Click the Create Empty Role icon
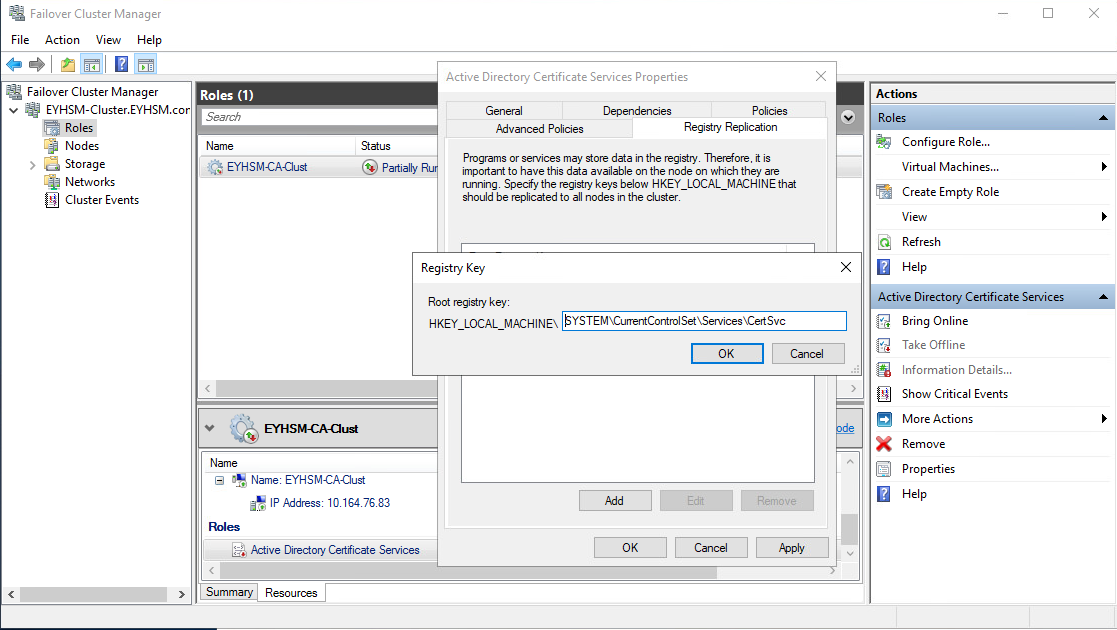 884,192
